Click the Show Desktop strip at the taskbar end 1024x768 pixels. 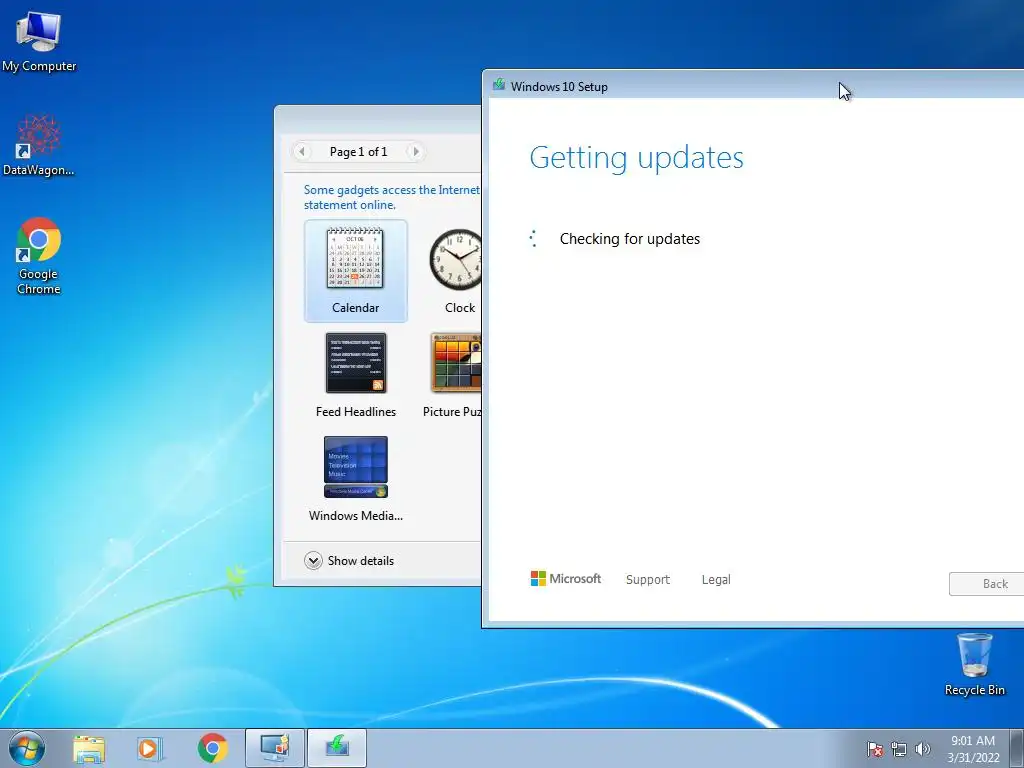pyautogui.click(x=1017, y=748)
